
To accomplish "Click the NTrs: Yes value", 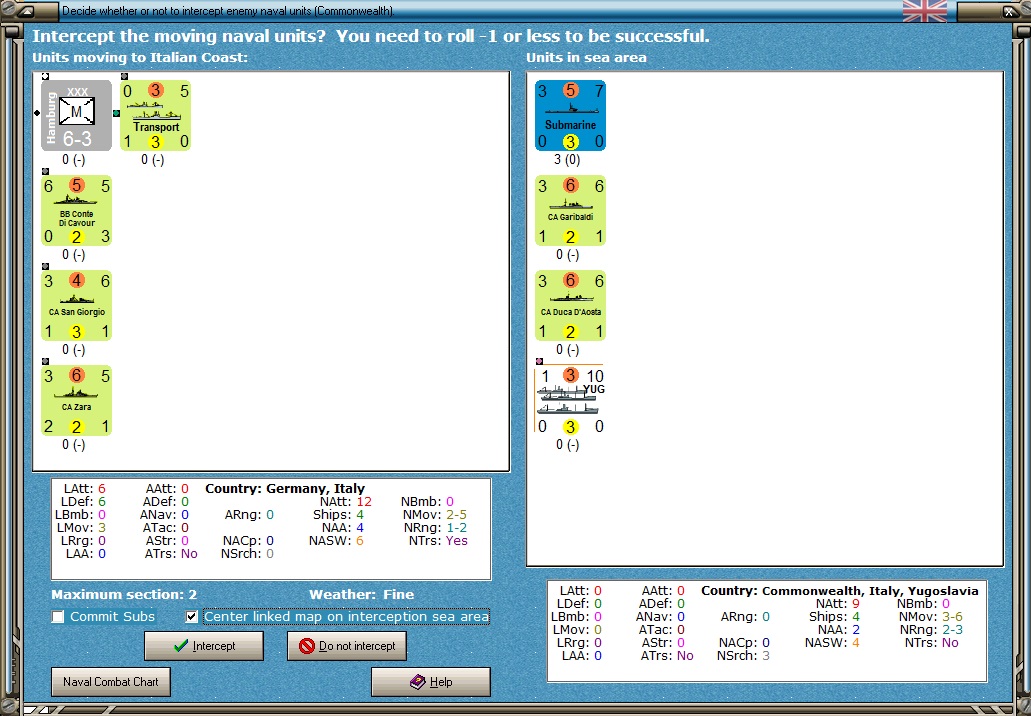I will [456, 540].
